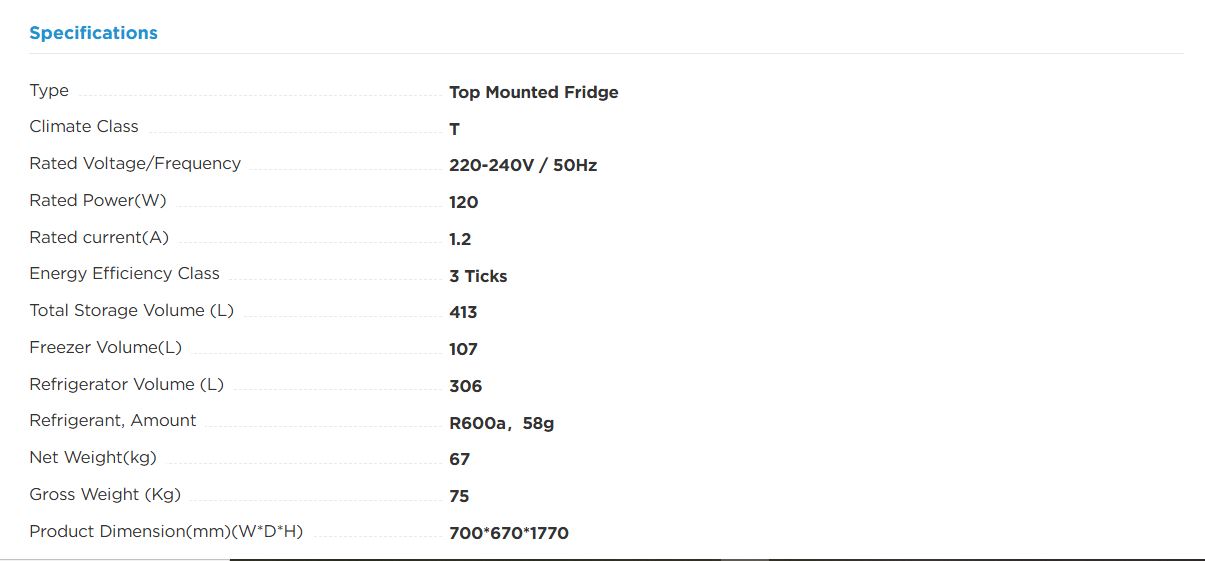This screenshot has height=561, width=1205.
Task: Select the Climate Class label
Action: (84, 127)
